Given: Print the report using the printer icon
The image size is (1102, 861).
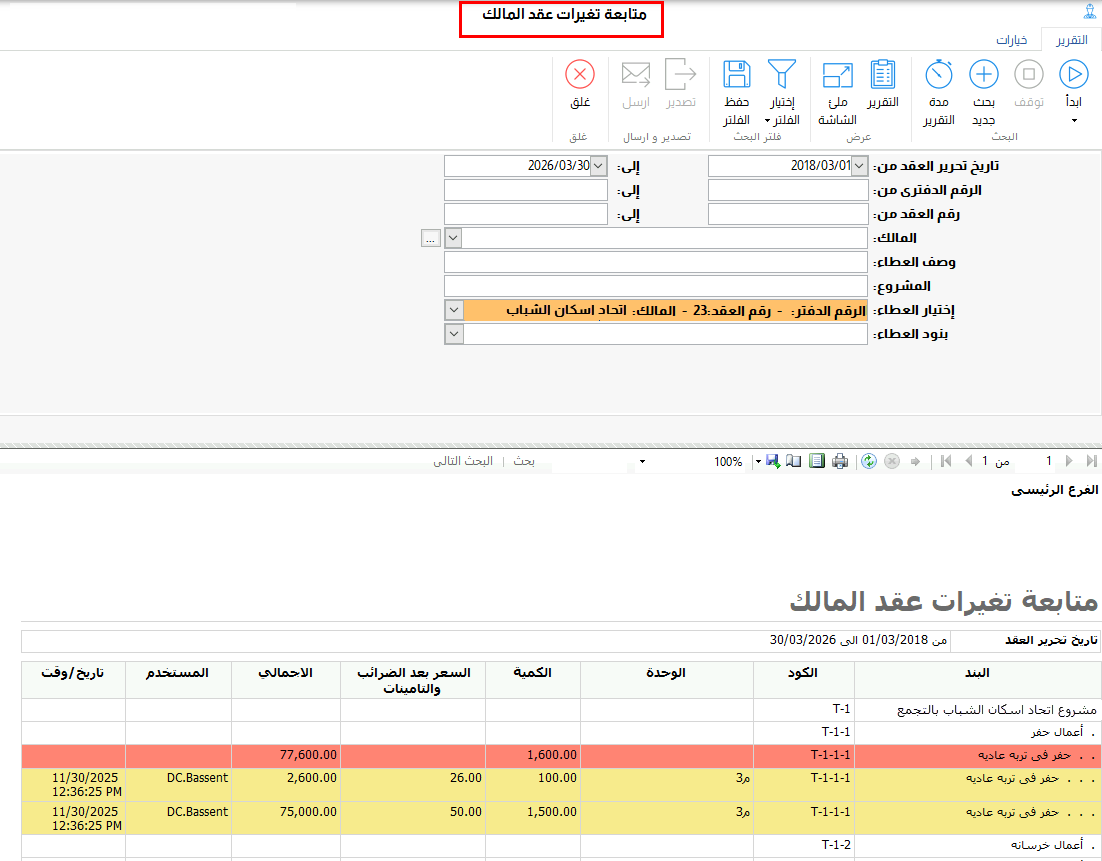Looking at the screenshot, I should 840,461.
